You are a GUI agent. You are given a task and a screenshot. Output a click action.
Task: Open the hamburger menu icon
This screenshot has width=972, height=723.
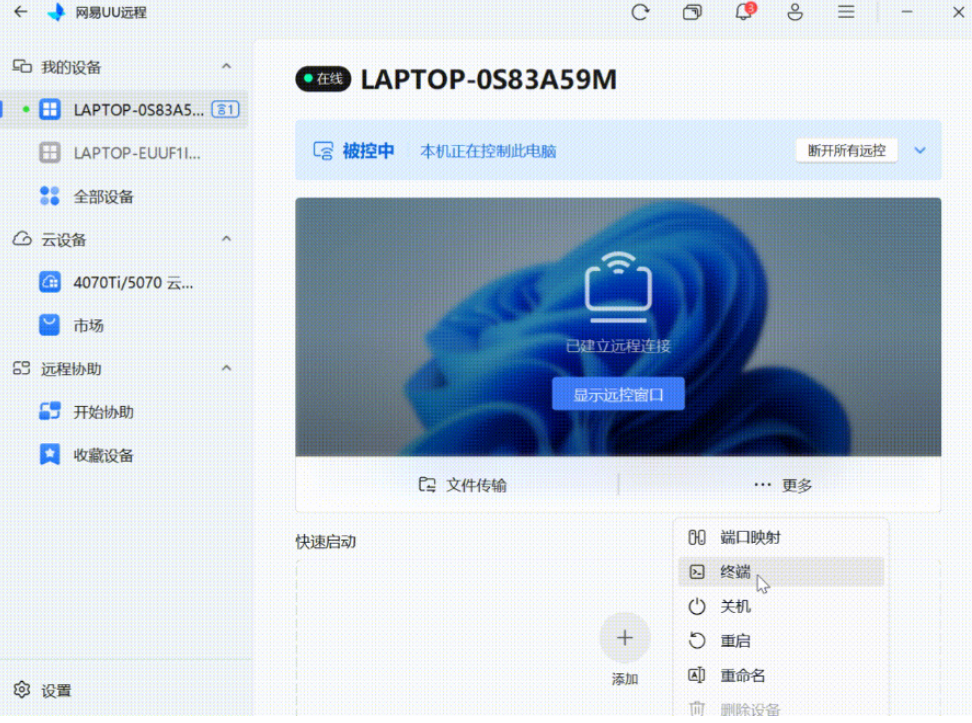click(x=846, y=12)
